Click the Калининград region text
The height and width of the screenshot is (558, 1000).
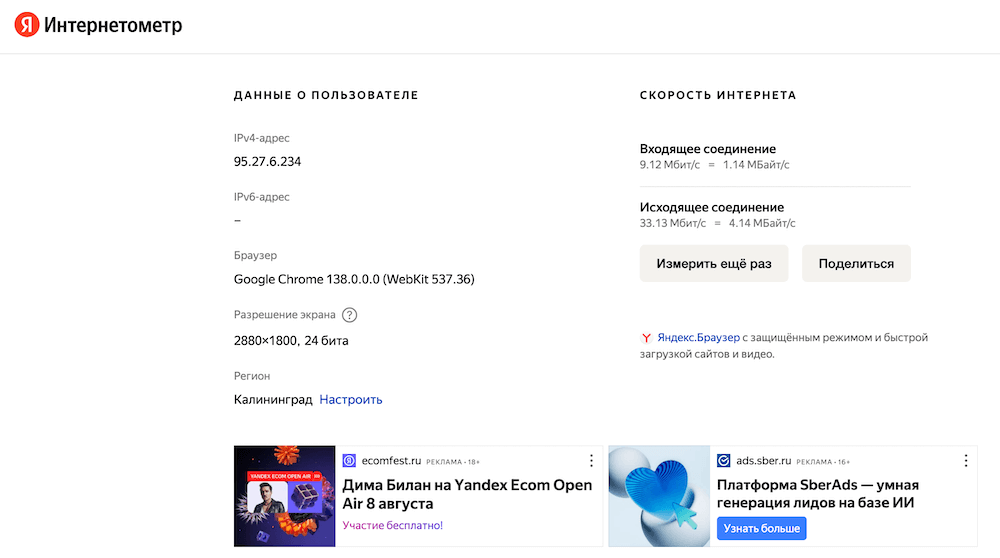click(273, 400)
